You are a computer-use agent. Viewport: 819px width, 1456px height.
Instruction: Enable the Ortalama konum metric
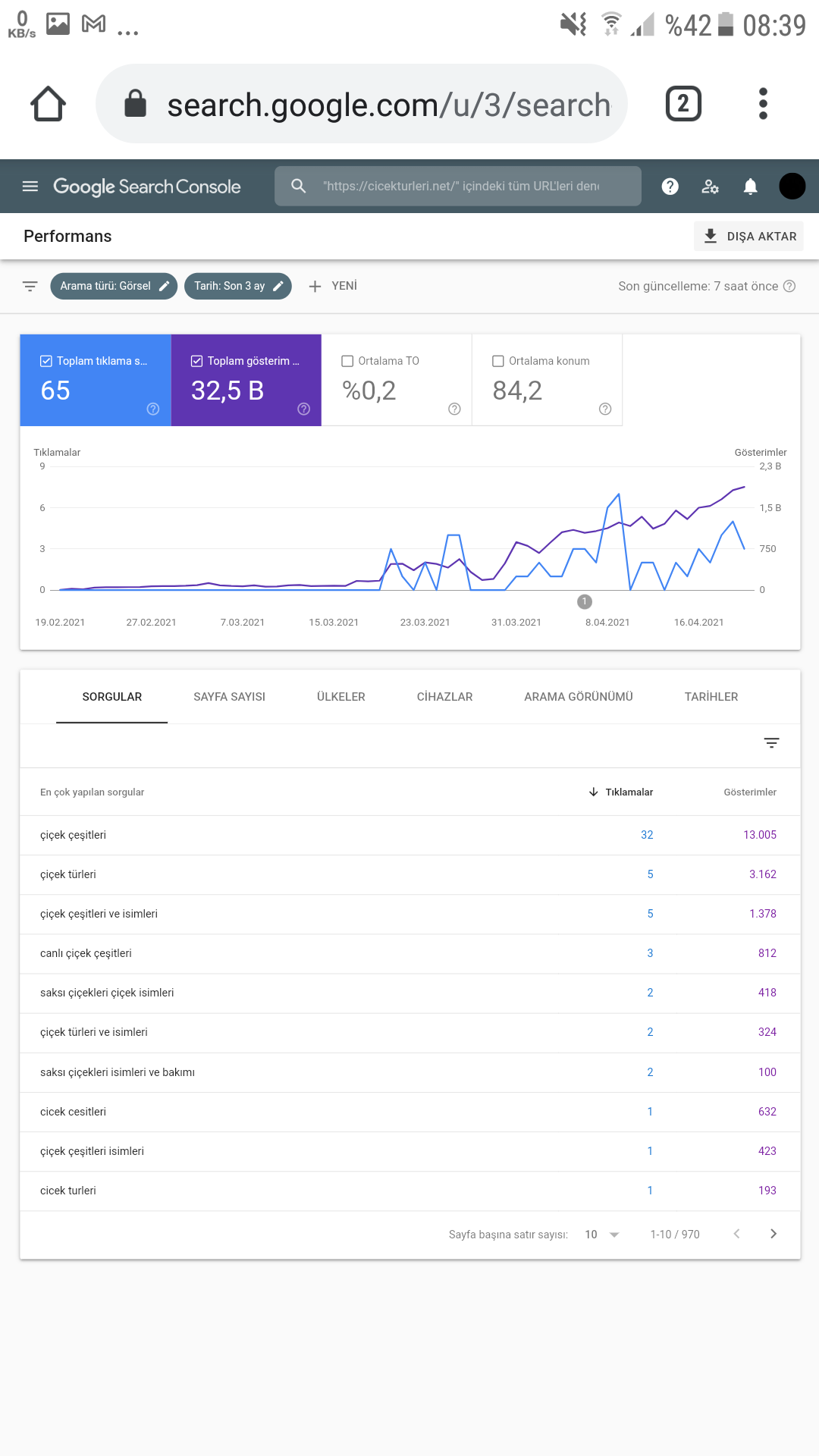click(498, 361)
